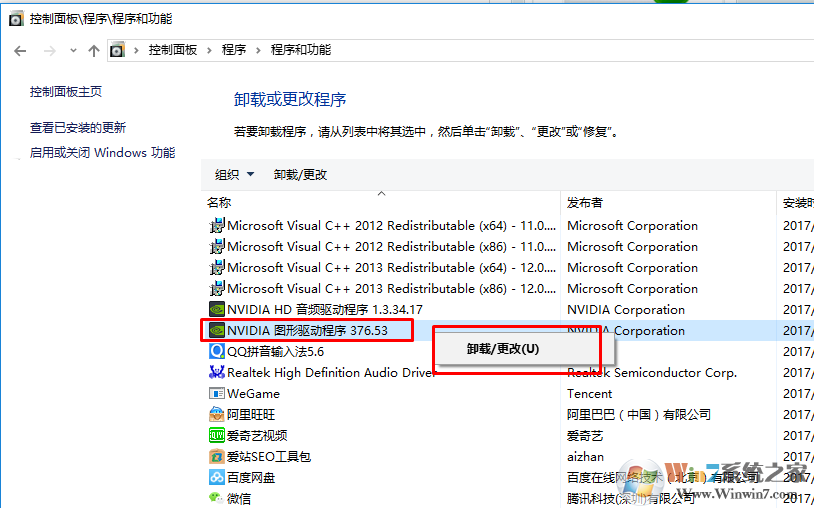Viewport: 814px width, 508px height.
Task: Select the WeGame program name
Action: click(253, 394)
